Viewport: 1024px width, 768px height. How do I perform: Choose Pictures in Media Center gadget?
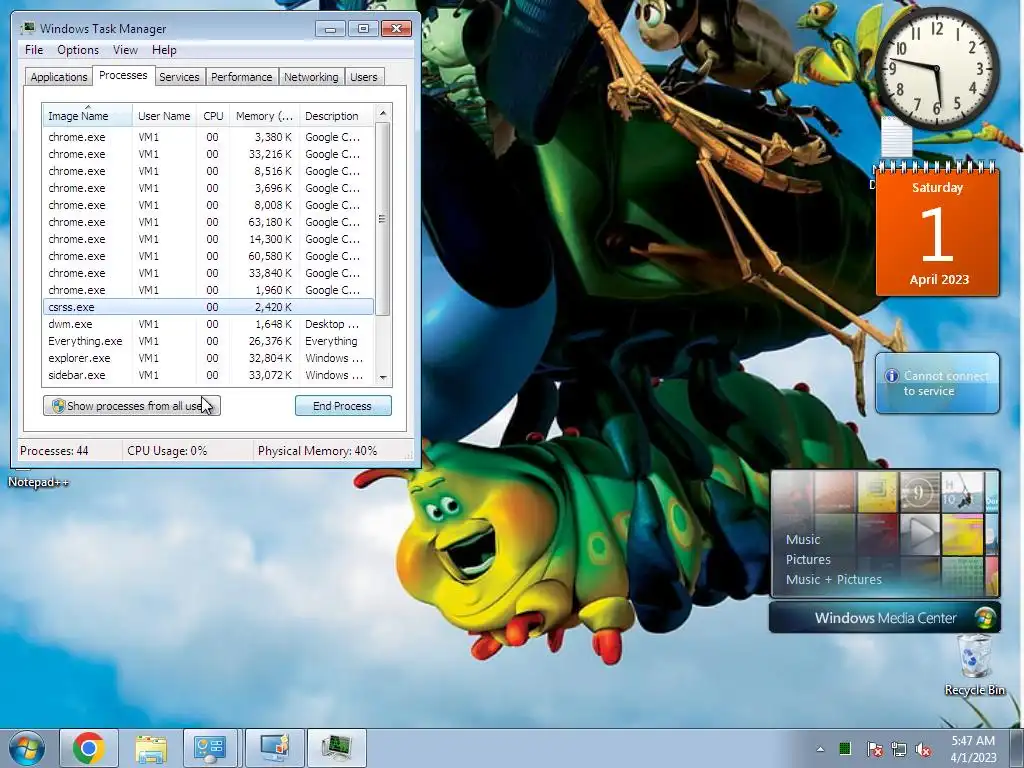click(x=808, y=560)
